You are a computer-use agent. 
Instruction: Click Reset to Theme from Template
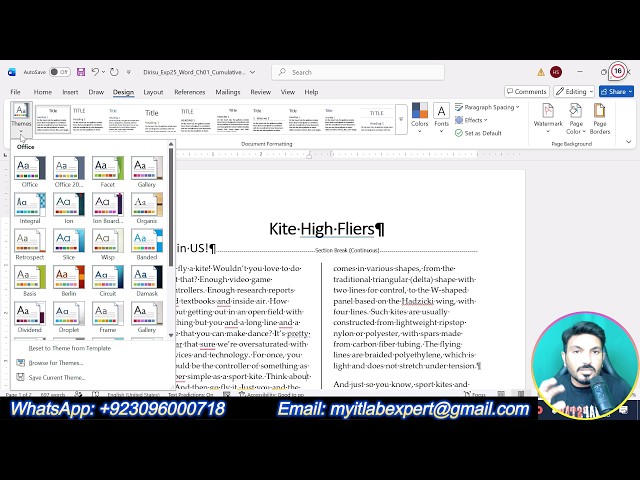[70, 348]
